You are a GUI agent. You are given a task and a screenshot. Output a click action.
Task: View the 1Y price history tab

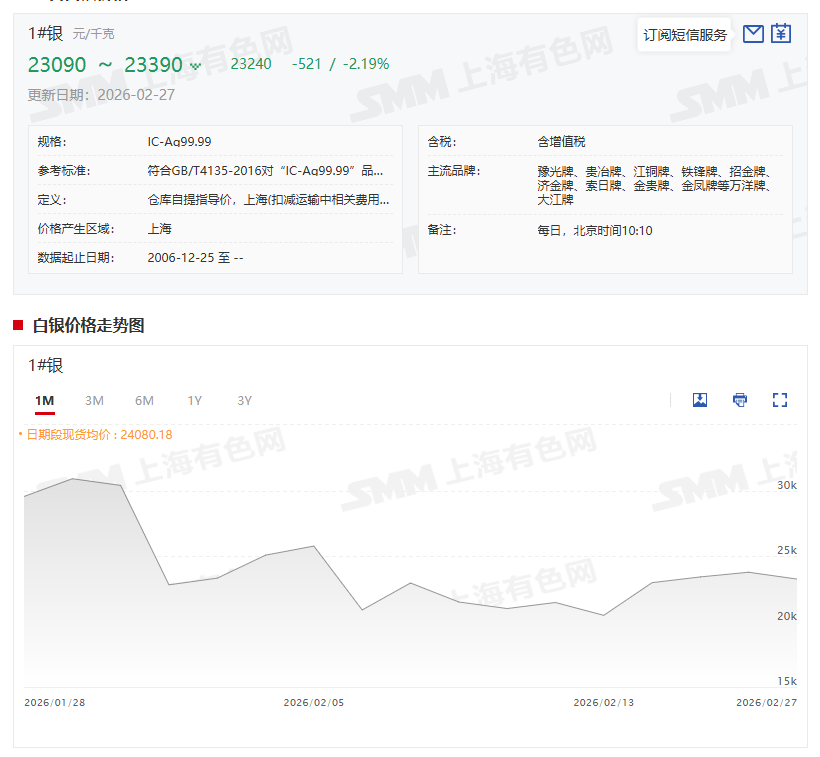point(194,401)
